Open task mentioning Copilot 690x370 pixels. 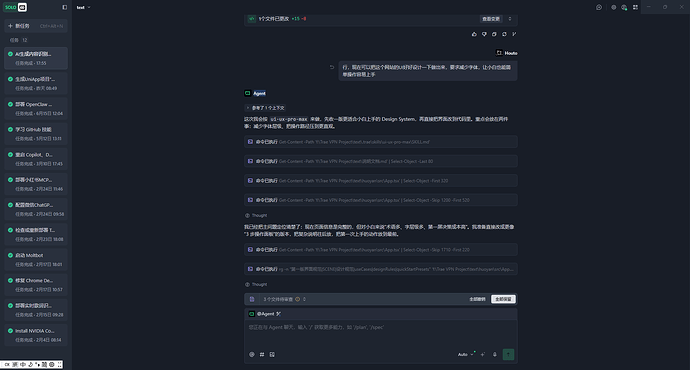[x=36, y=159]
